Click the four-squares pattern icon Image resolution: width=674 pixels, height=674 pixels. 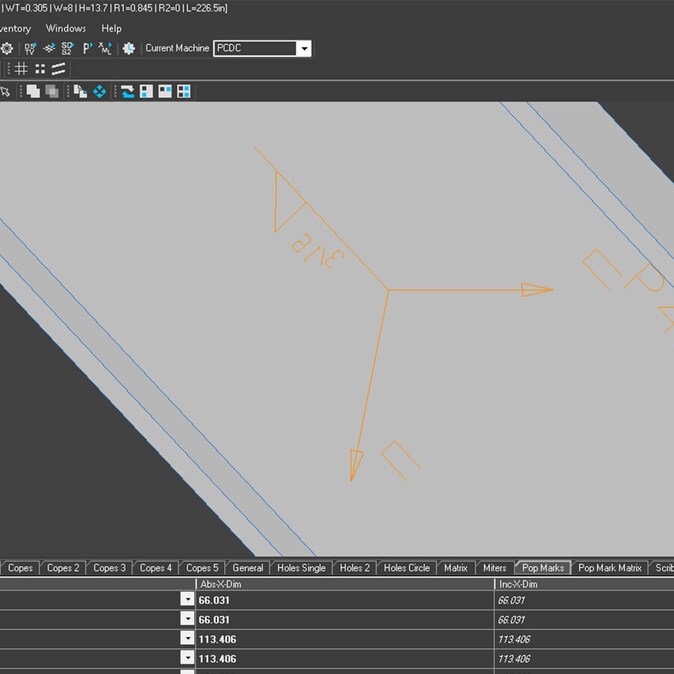(40, 69)
